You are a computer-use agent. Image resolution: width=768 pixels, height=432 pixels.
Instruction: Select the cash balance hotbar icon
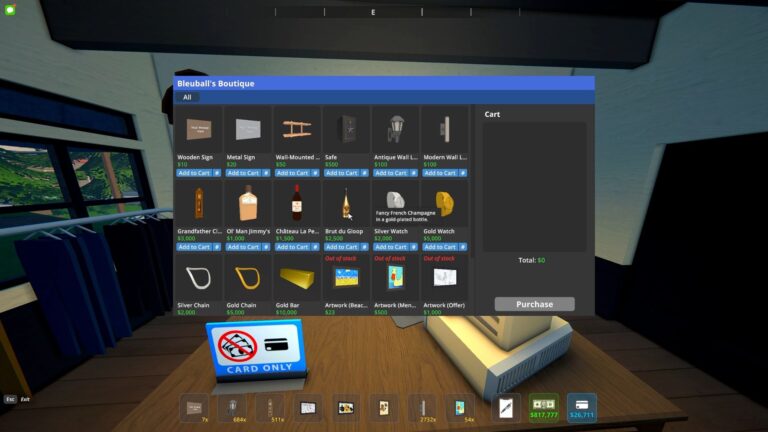[543, 407]
